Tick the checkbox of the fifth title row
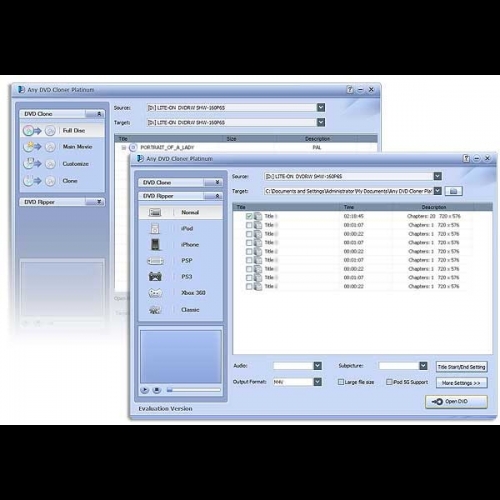The width and height of the screenshot is (500, 500). (249, 251)
